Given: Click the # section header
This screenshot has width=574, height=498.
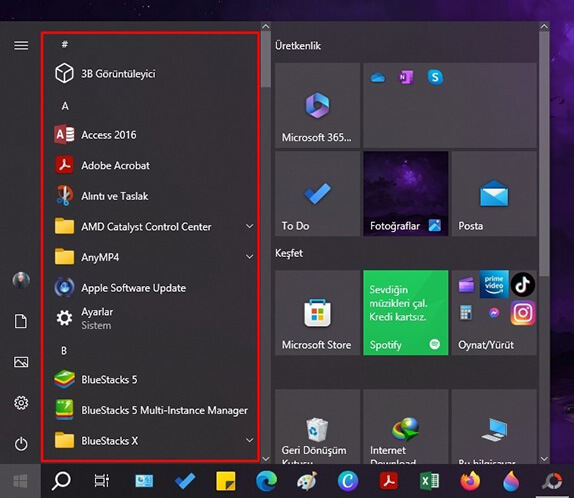Looking at the screenshot, I should click(x=64, y=44).
